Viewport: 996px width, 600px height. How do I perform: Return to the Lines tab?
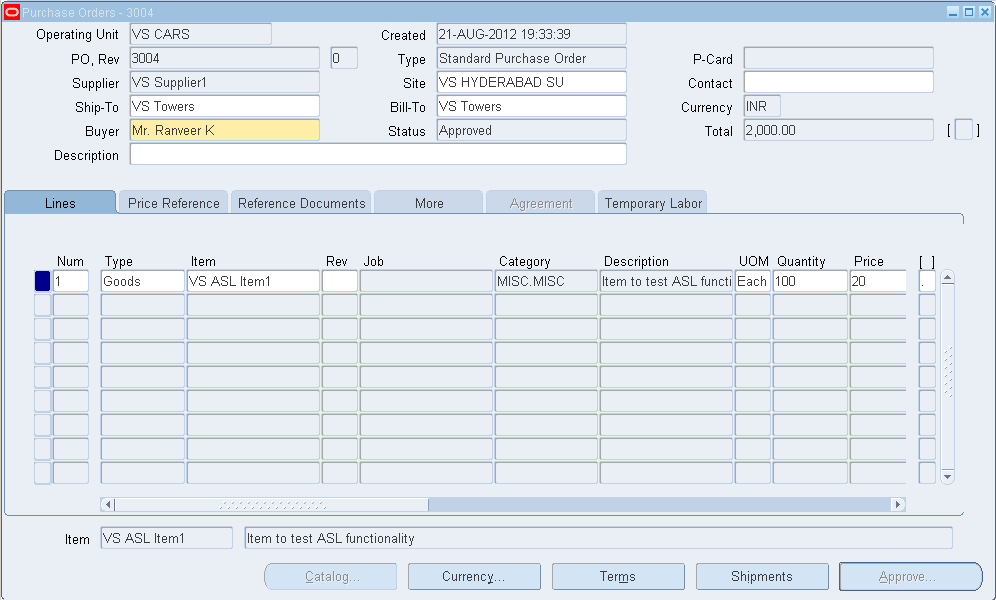coord(59,202)
